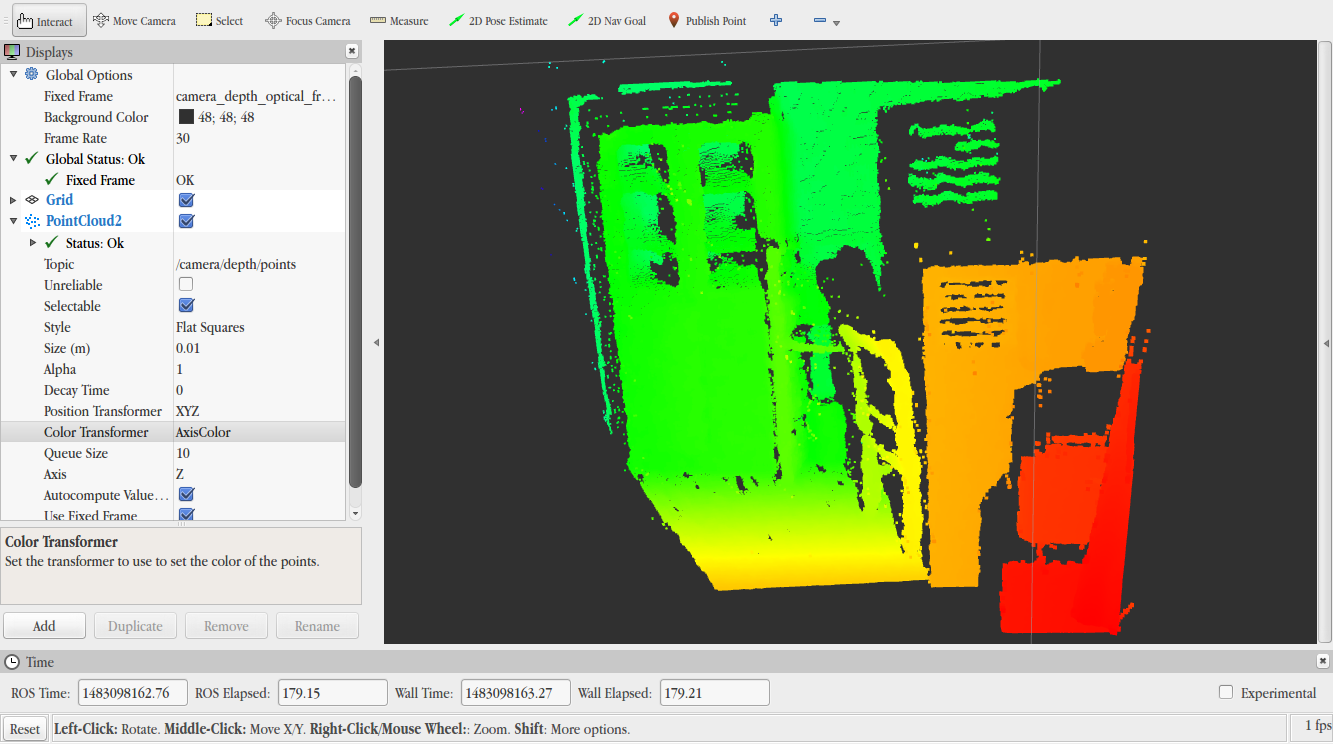Enable the Unreliable checkbox
Screen dimensions: 1333x744
(186, 285)
